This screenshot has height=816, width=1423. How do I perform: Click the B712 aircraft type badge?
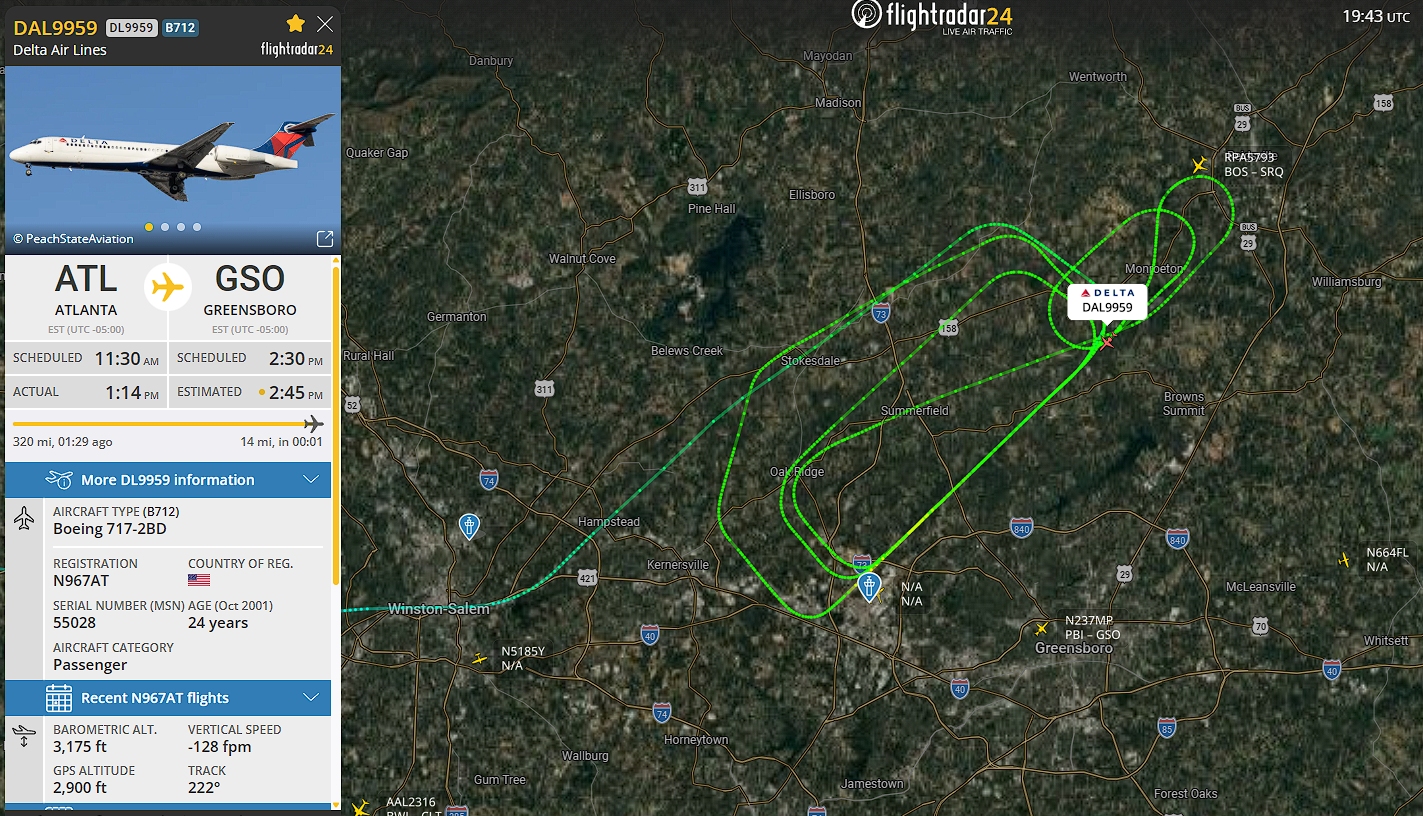pos(180,28)
